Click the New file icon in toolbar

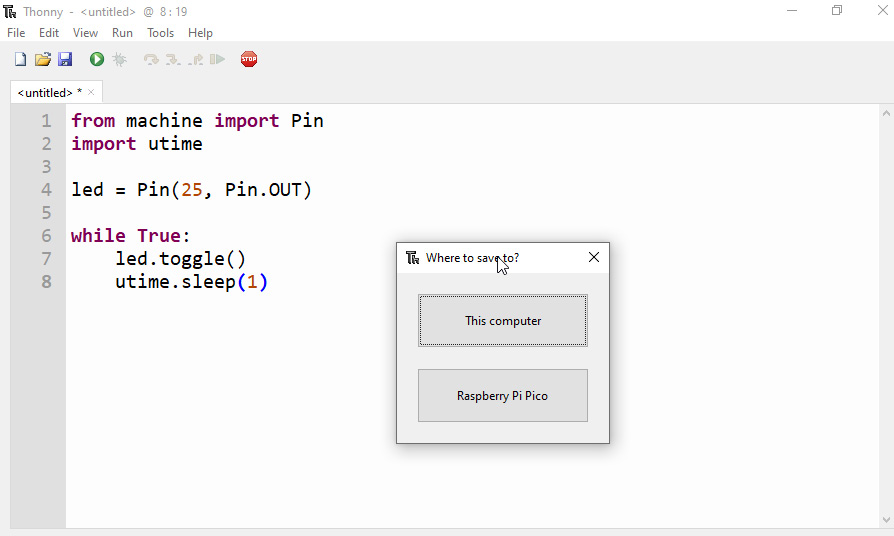(21, 59)
